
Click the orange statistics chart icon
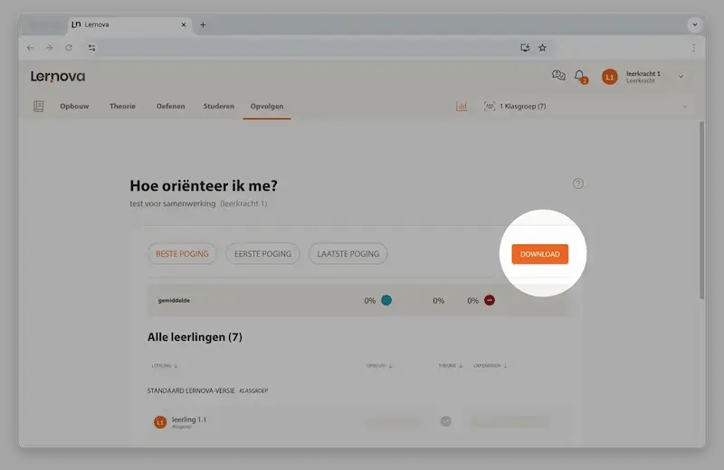pyautogui.click(x=461, y=106)
